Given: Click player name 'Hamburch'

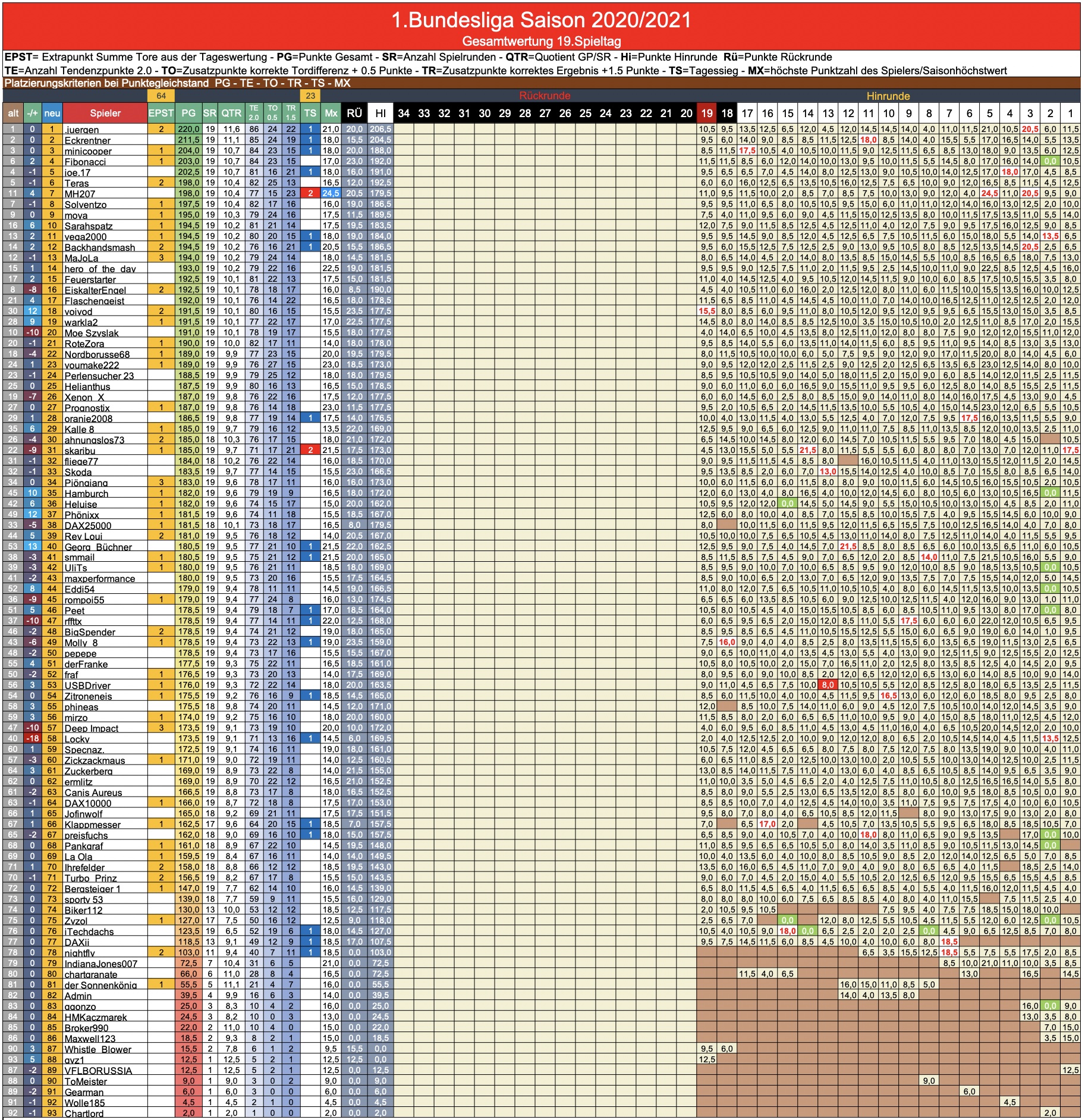Looking at the screenshot, I should pos(86,493).
